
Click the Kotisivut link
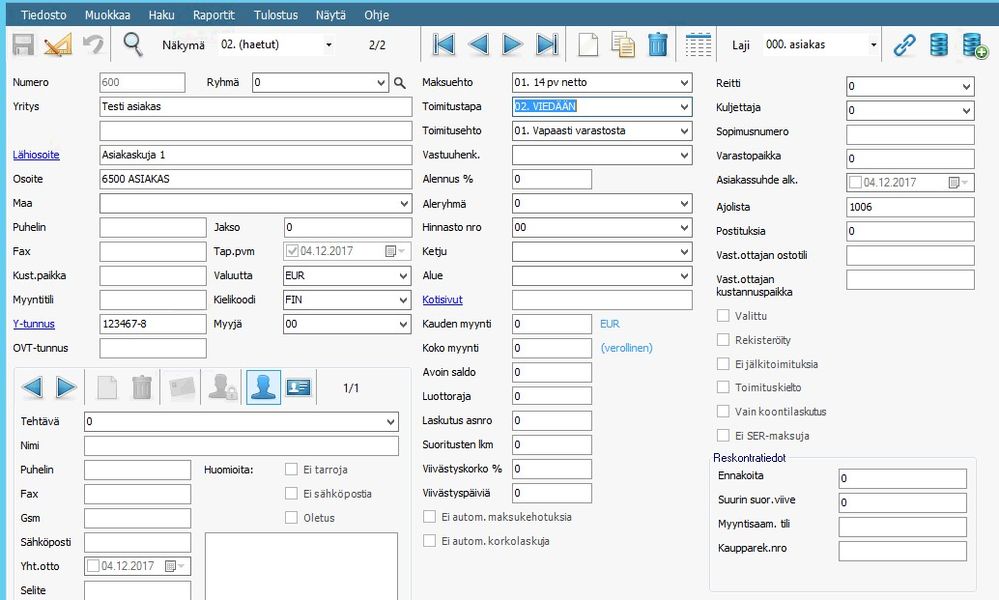(442, 300)
